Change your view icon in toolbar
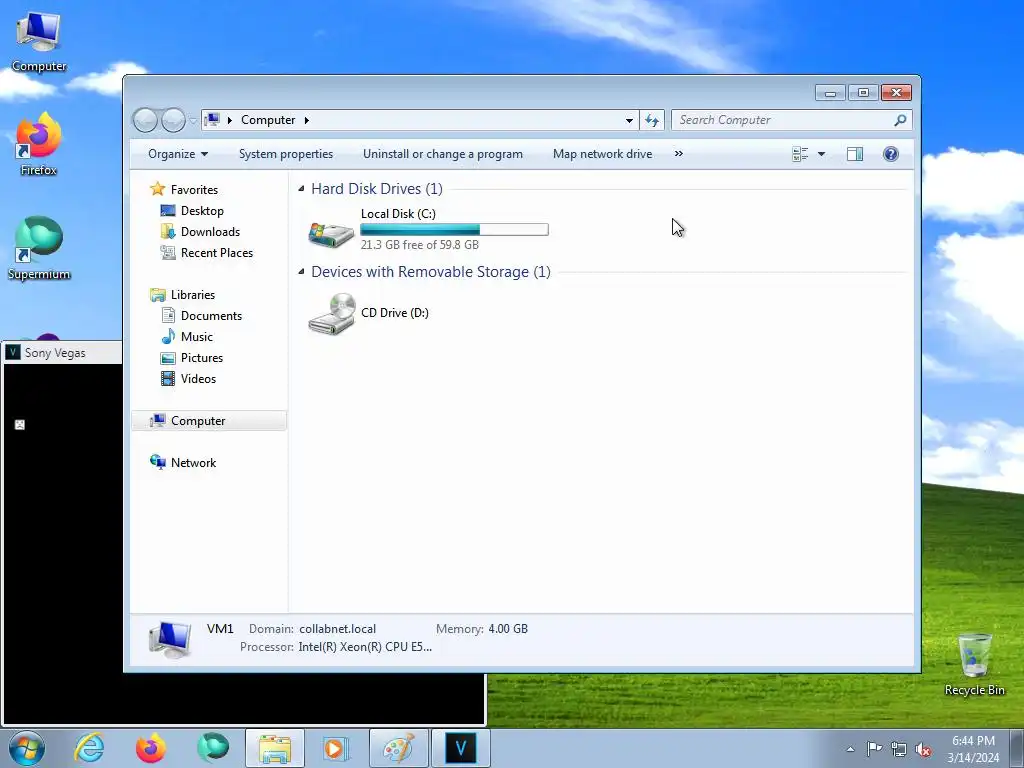Viewport: 1024px width, 768px height. pos(800,154)
